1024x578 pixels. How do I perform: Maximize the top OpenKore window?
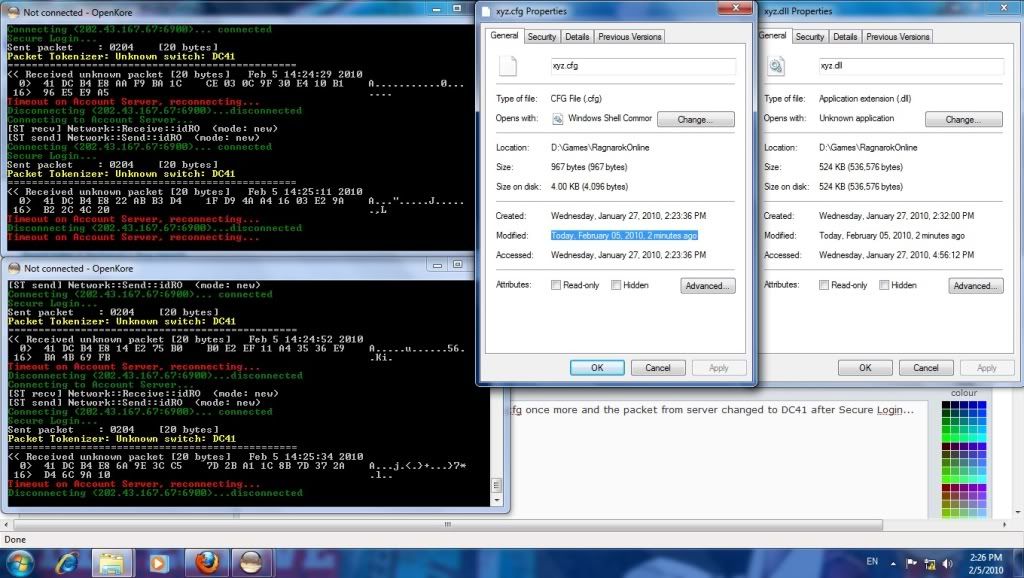coord(457,9)
